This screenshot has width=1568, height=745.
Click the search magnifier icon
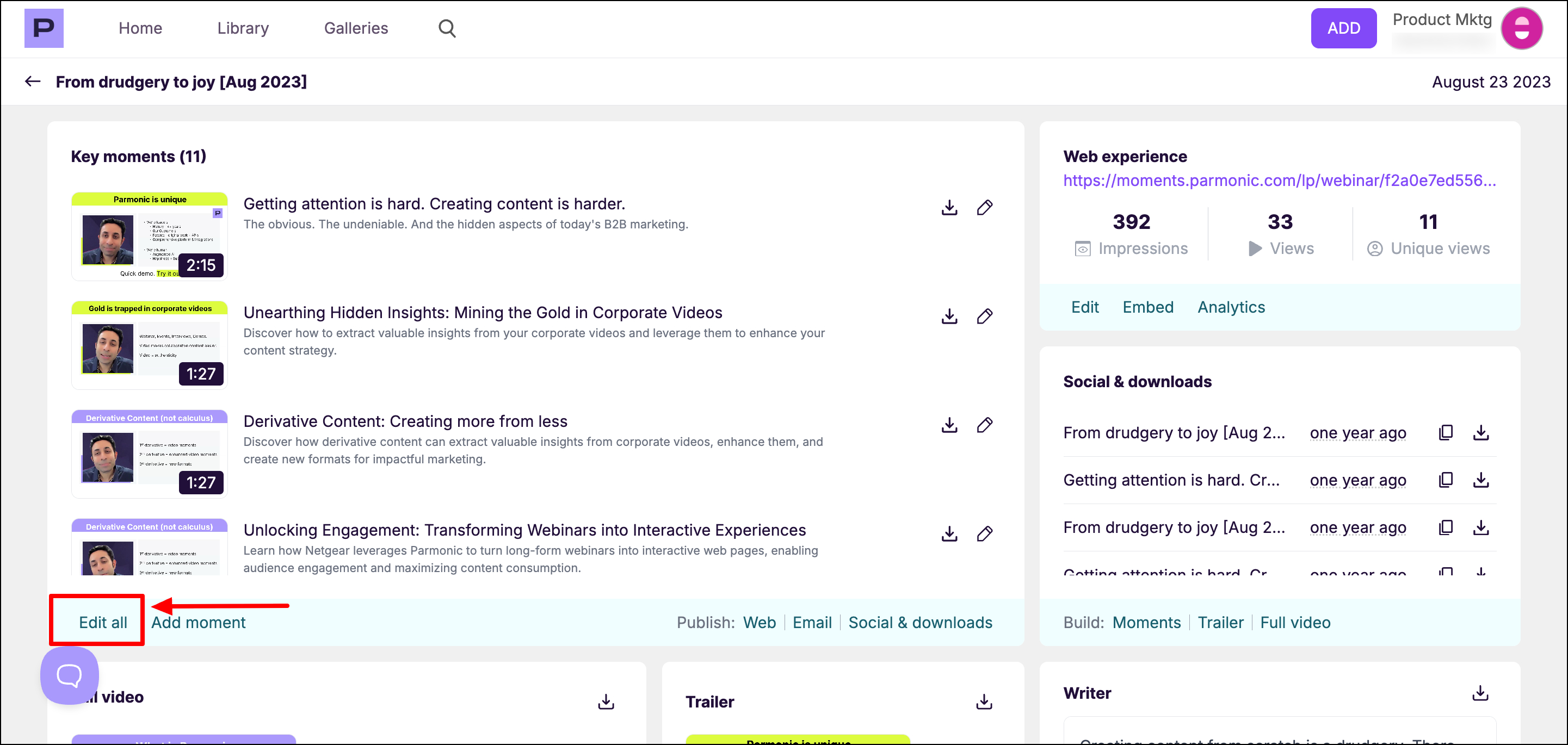tap(447, 29)
